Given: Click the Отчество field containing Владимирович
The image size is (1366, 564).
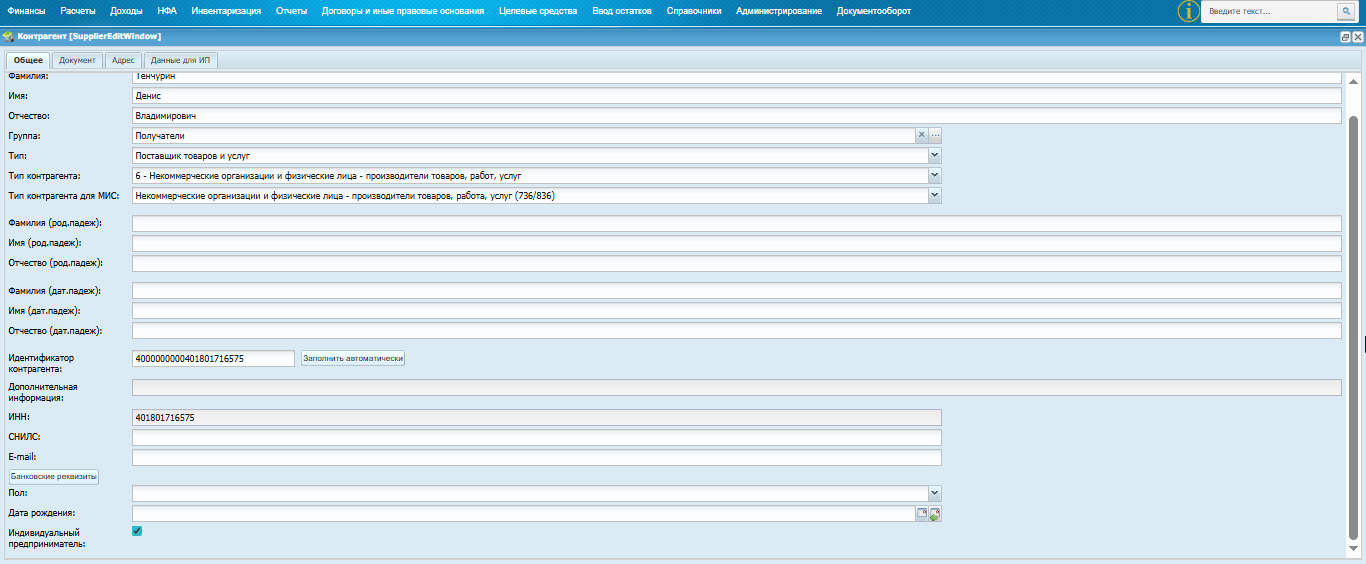Looking at the screenshot, I should pos(736,116).
